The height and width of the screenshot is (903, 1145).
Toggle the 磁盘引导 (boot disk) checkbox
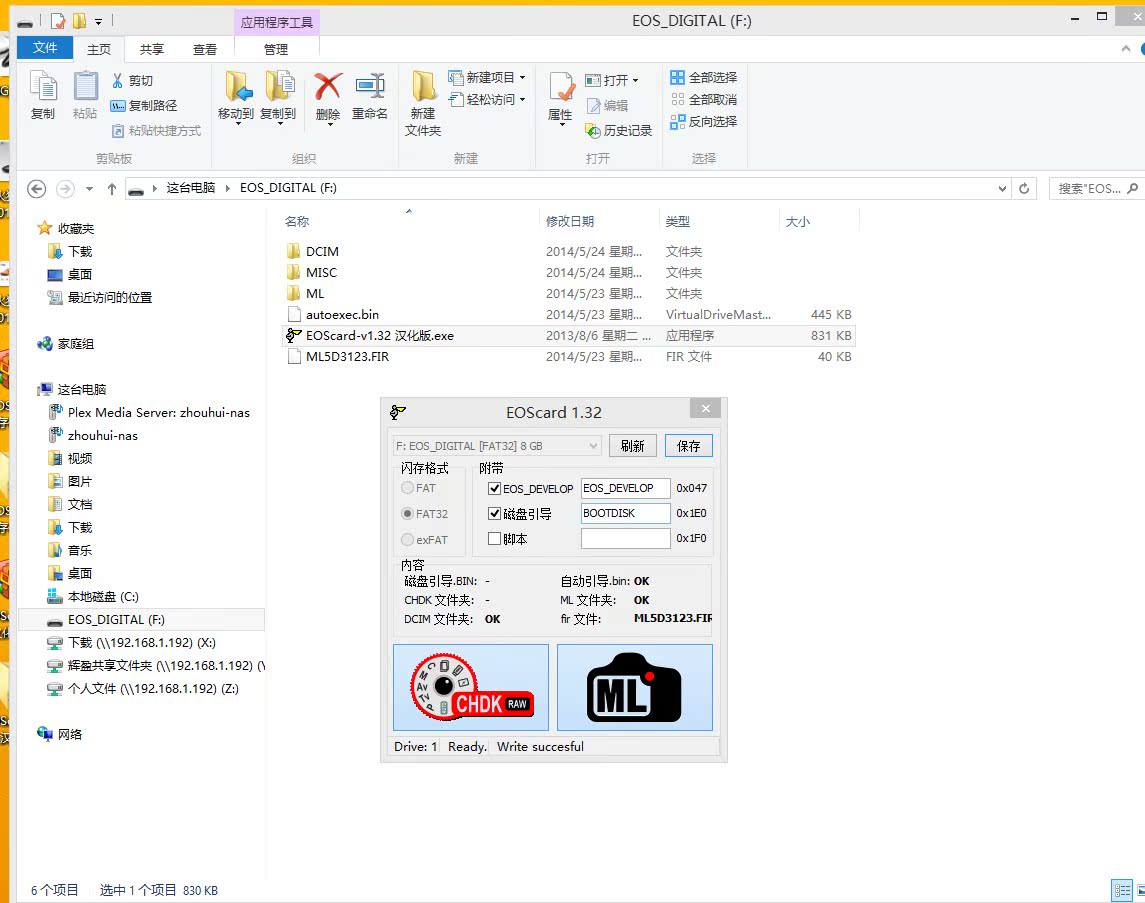tap(494, 514)
